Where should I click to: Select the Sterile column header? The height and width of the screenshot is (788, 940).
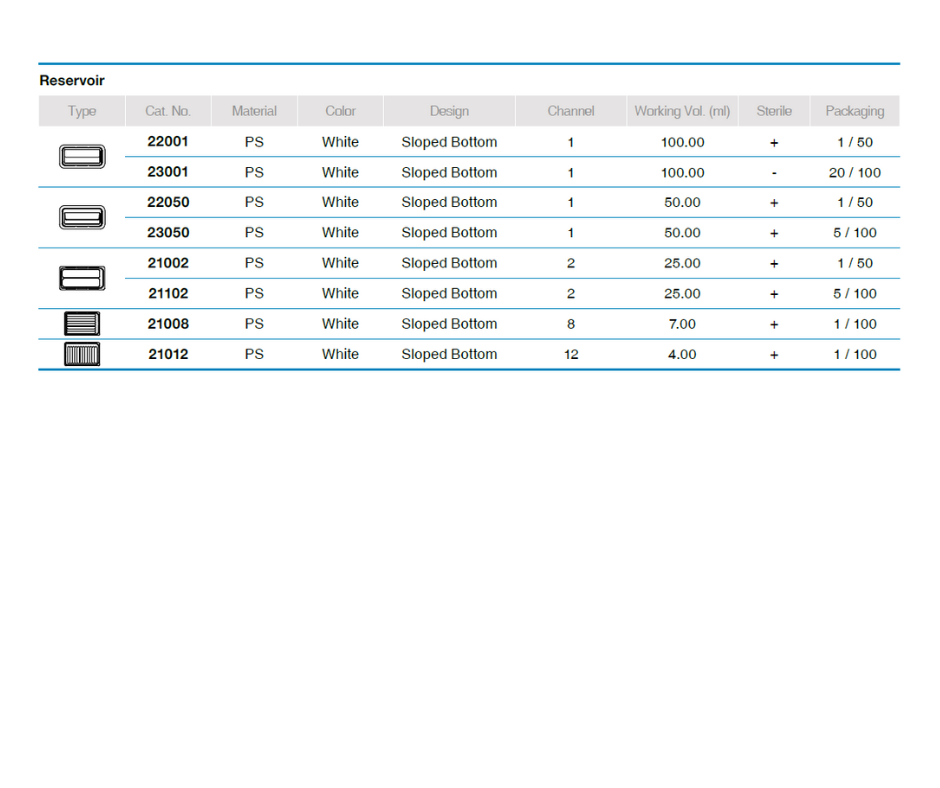click(774, 111)
